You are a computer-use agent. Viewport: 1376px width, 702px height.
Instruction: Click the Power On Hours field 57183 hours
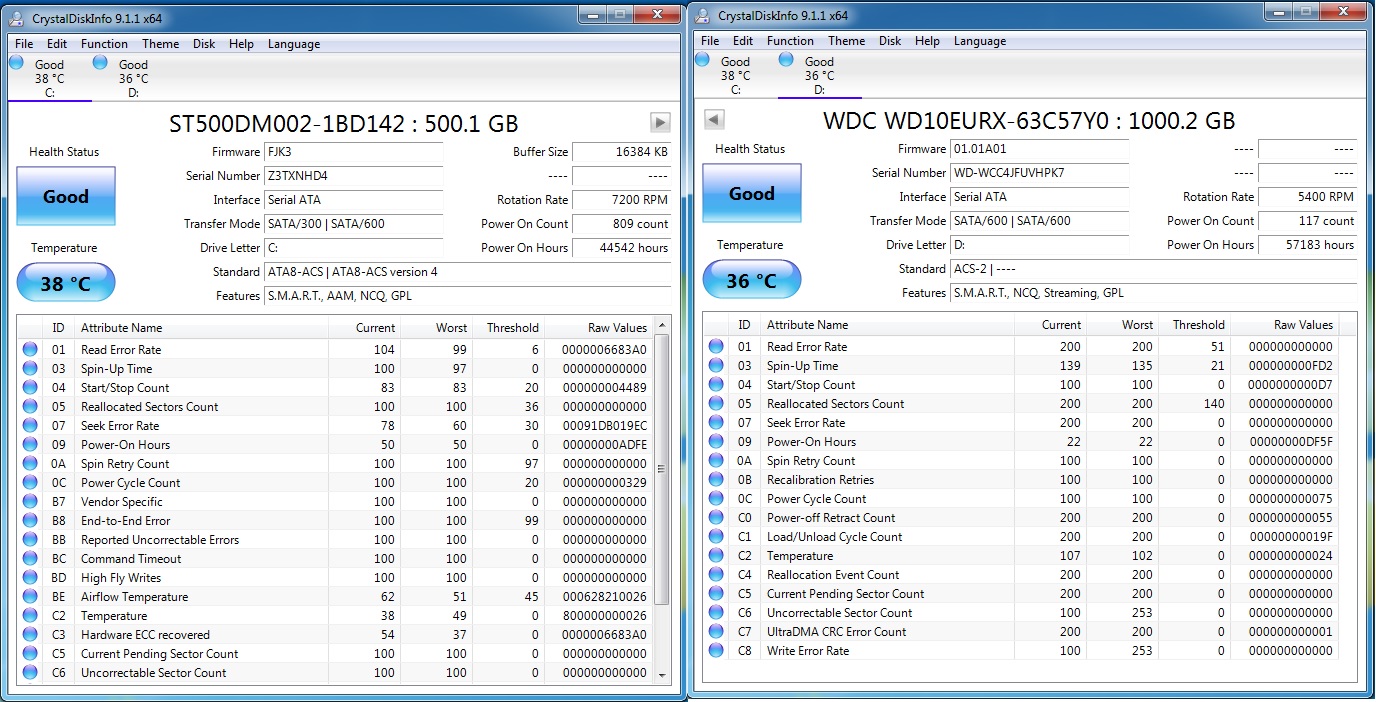pos(1308,245)
